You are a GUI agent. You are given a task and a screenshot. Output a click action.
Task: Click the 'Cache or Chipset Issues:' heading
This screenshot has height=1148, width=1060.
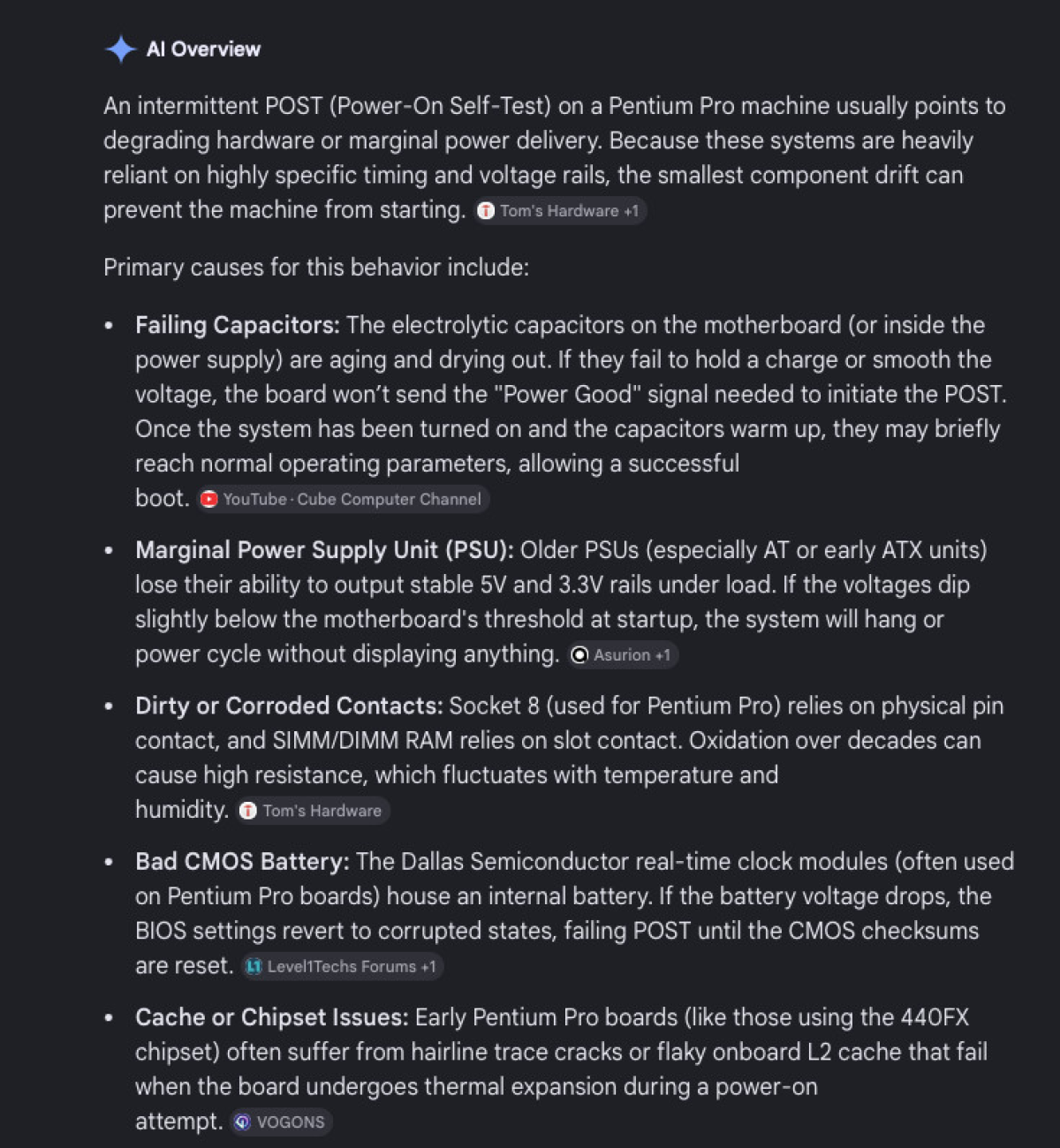coord(271,1017)
